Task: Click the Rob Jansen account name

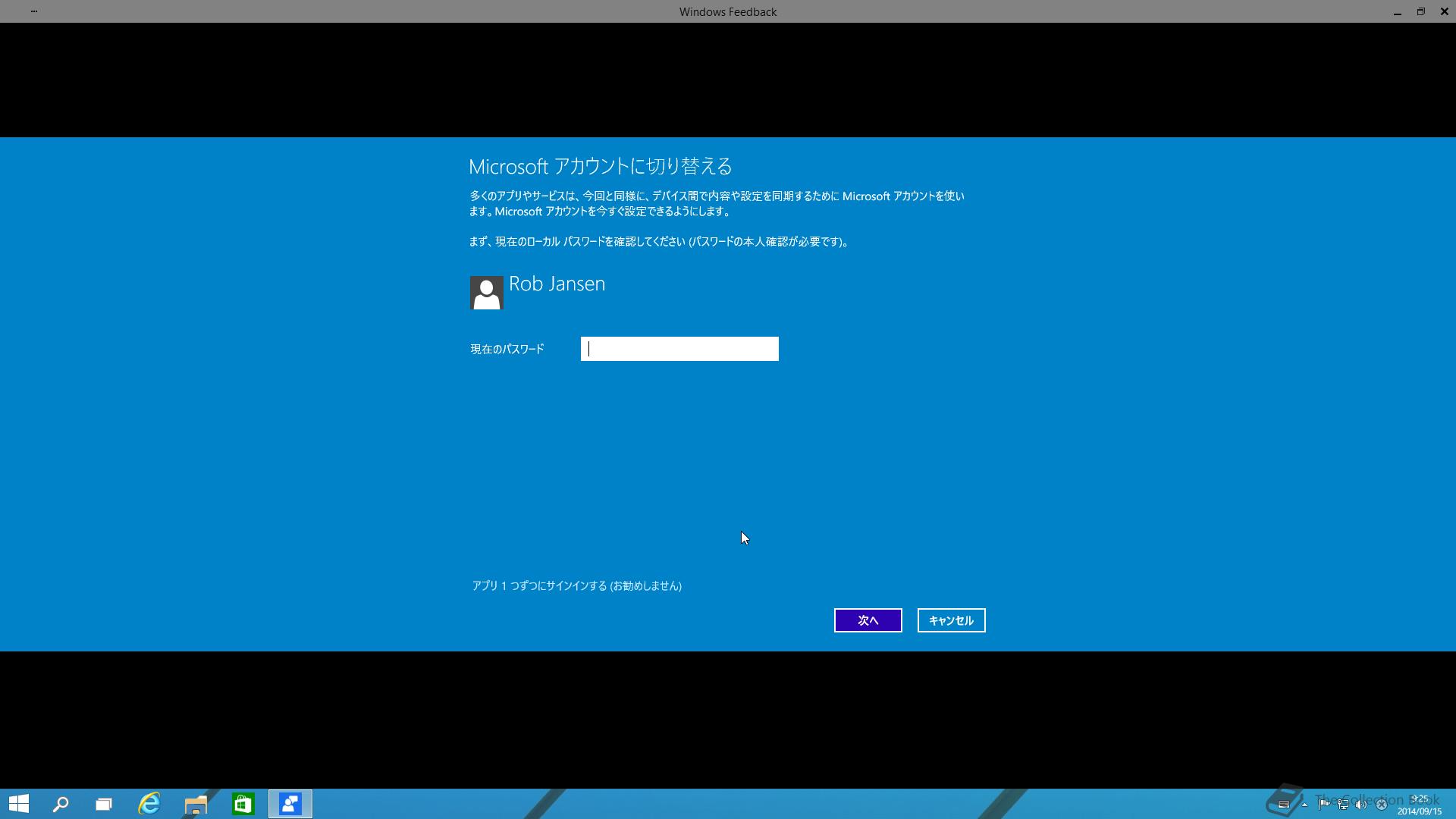Action: [557, 284]
